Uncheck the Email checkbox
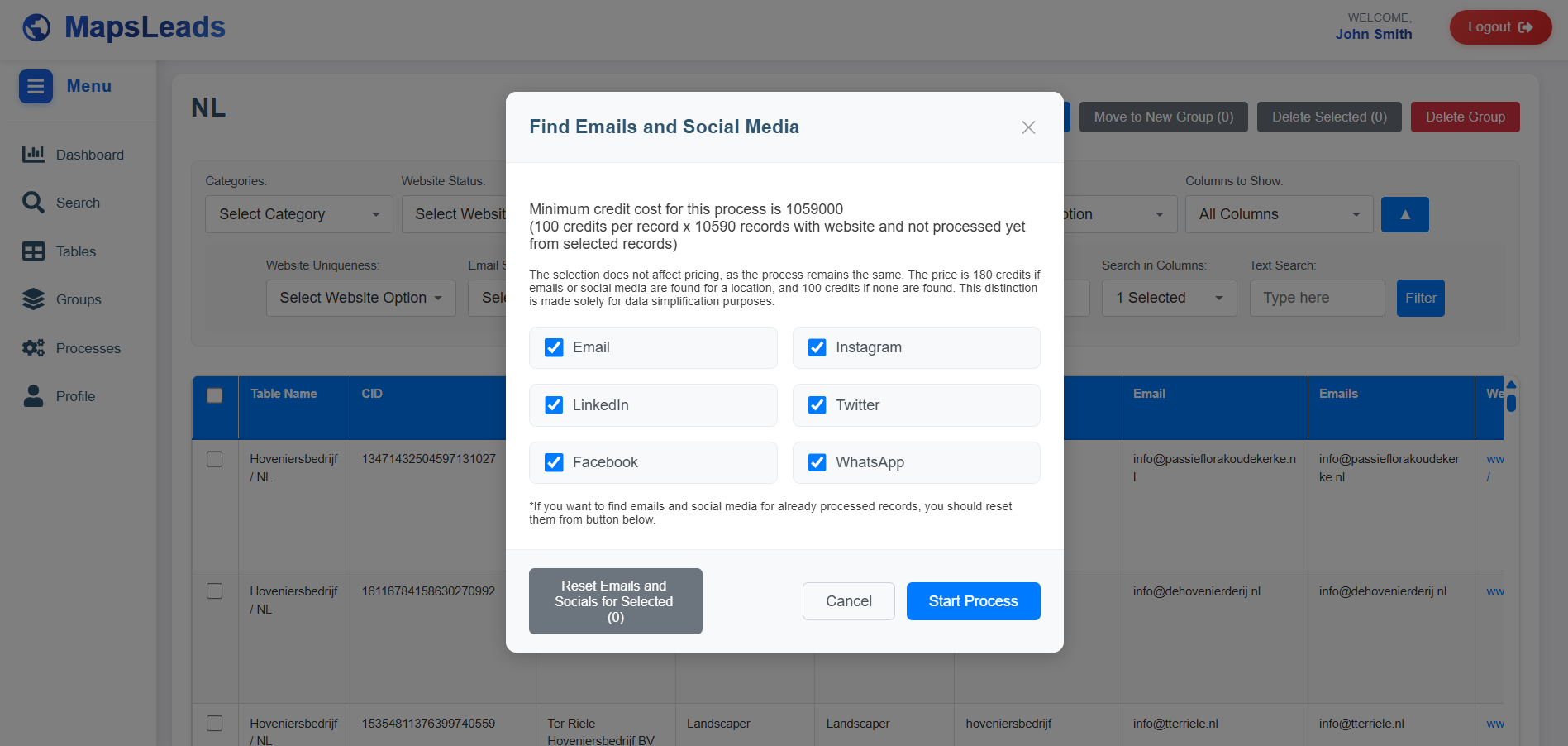1568x746 pixels. tap(554, 347)
